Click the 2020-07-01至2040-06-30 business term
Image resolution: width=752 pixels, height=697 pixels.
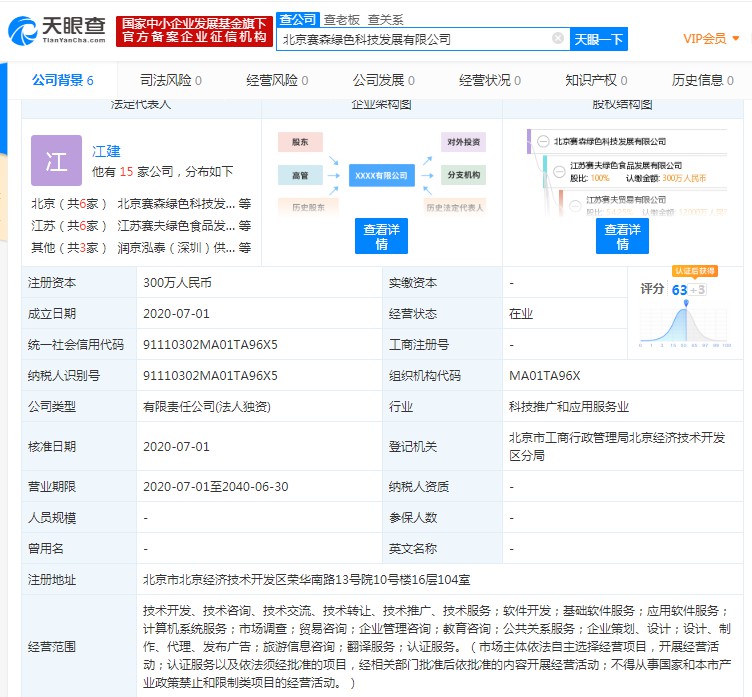tap(216, 486)
